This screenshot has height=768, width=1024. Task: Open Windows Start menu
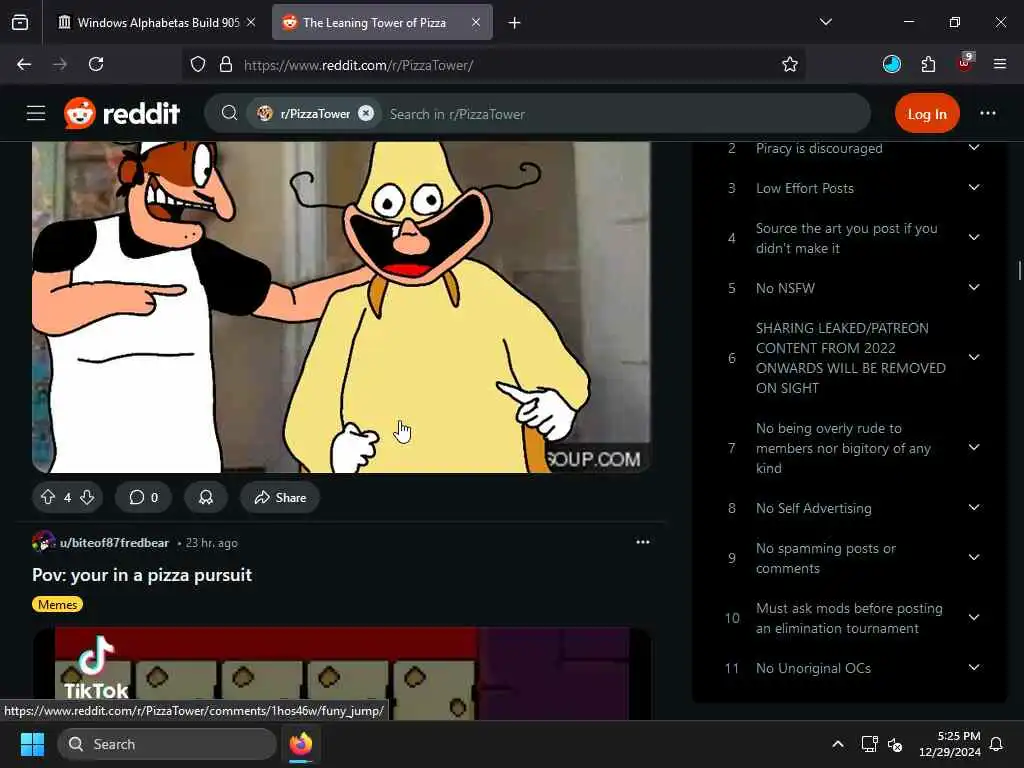tap(32, 744)
